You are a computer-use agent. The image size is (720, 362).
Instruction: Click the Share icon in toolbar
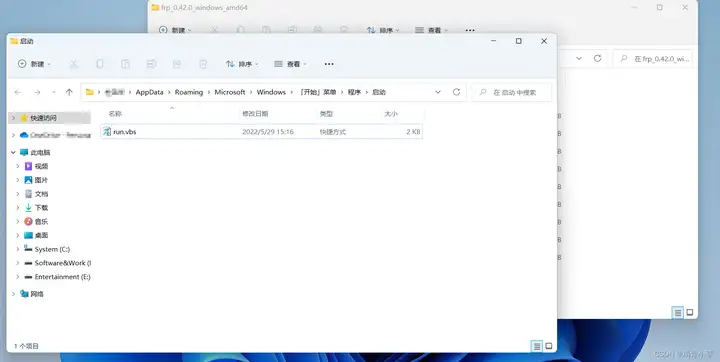[177, 64]
